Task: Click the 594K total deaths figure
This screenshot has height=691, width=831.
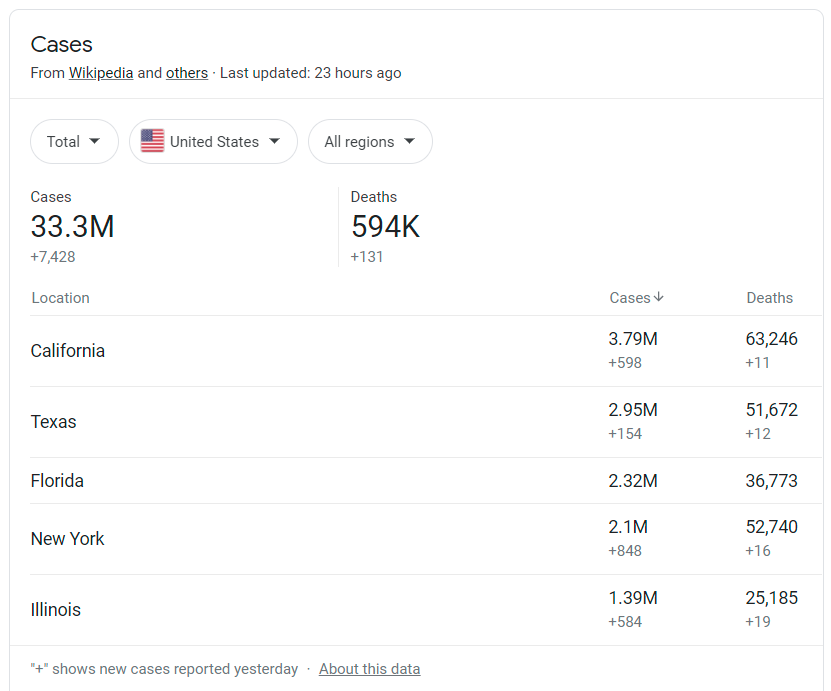Action: click(385, 227)
